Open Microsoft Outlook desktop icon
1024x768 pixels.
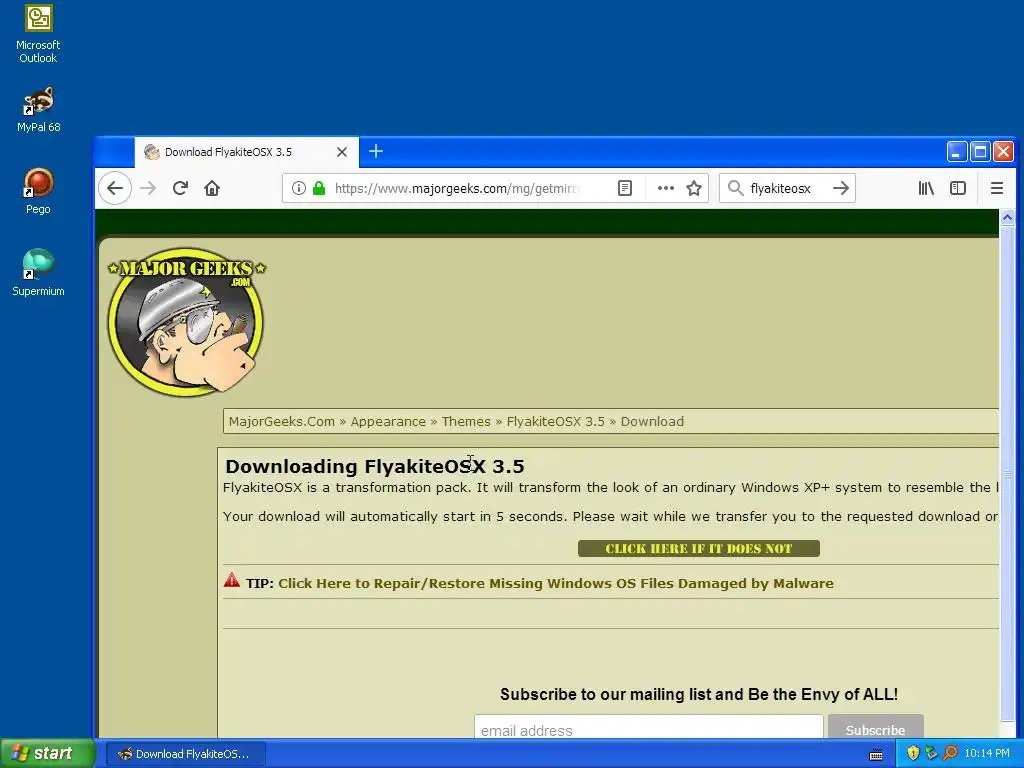38,35
